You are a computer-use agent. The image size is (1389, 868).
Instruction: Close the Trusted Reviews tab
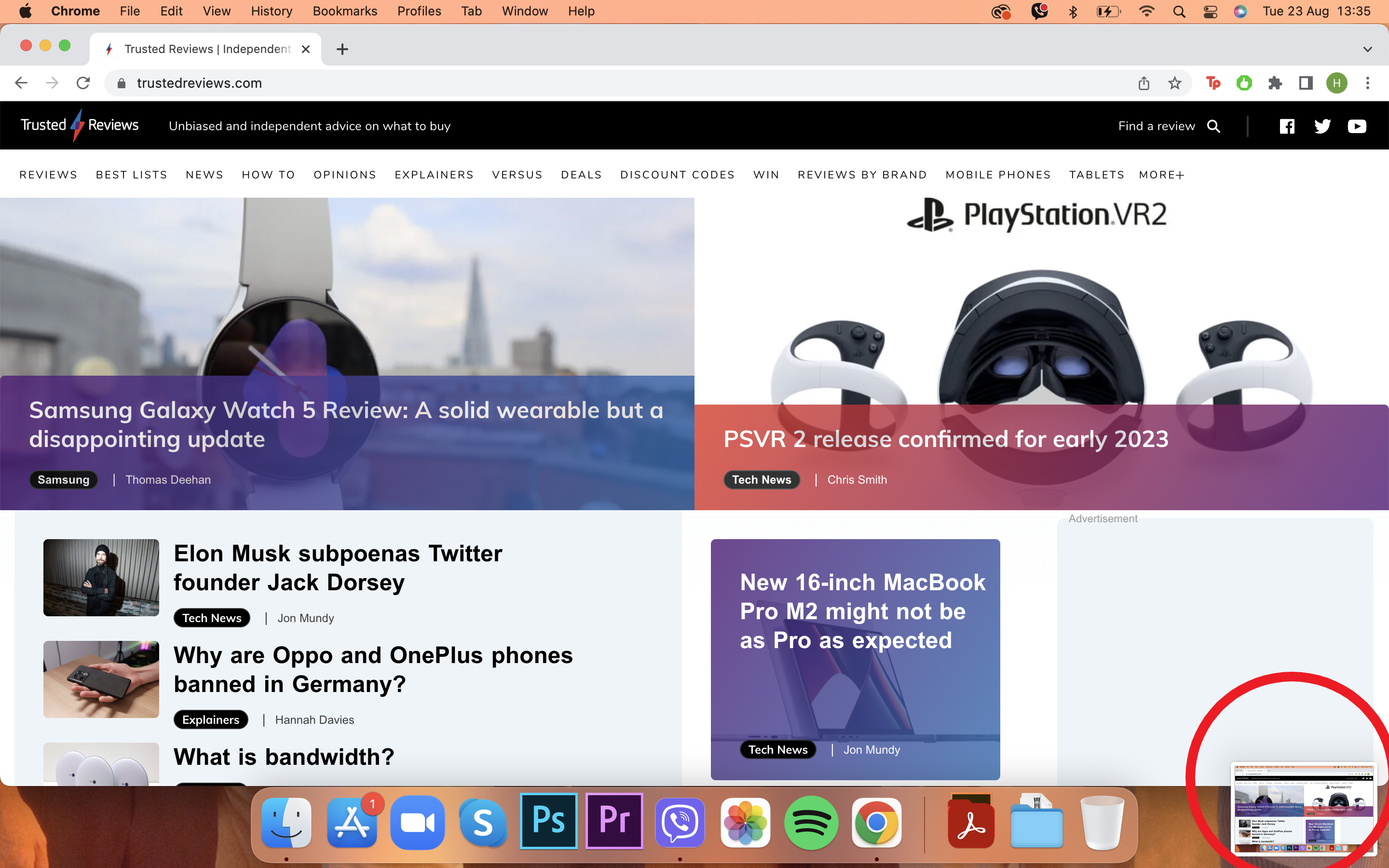306,49
